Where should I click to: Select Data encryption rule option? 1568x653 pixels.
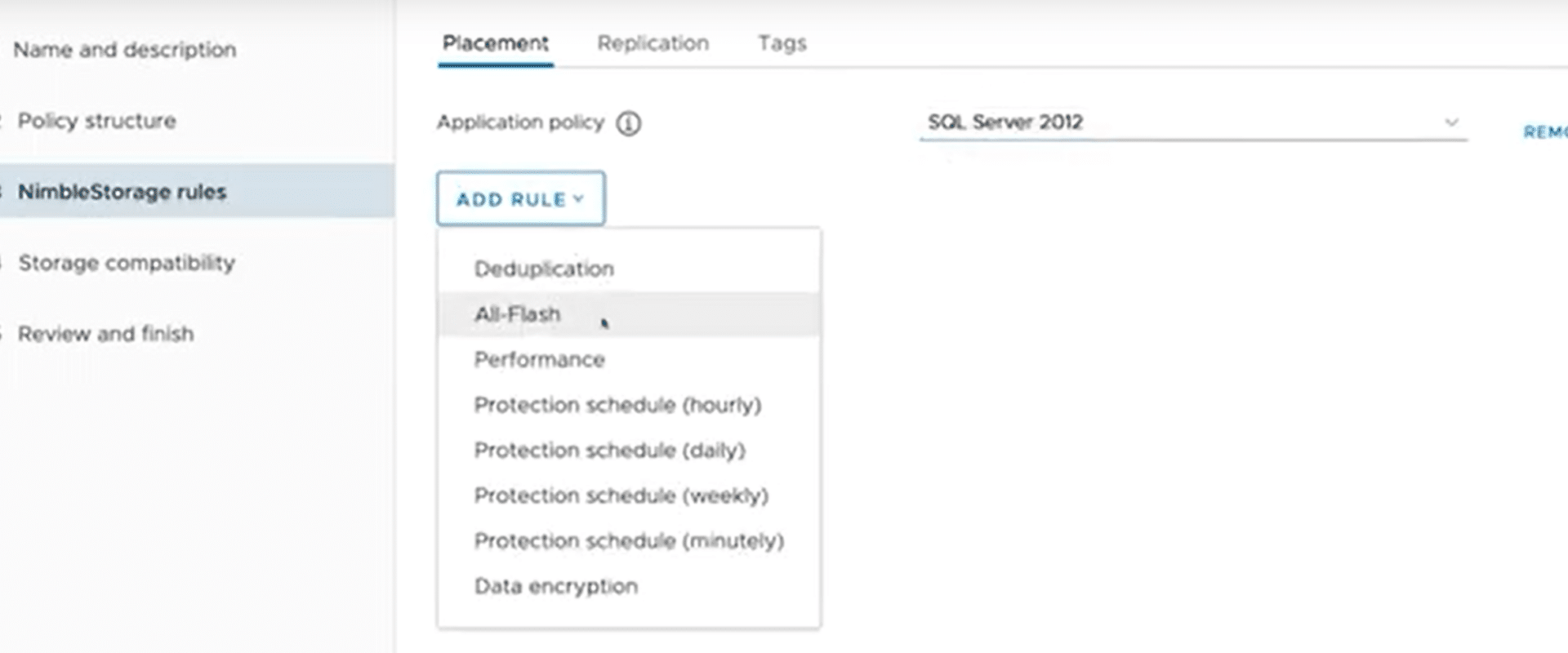(629, 586)
